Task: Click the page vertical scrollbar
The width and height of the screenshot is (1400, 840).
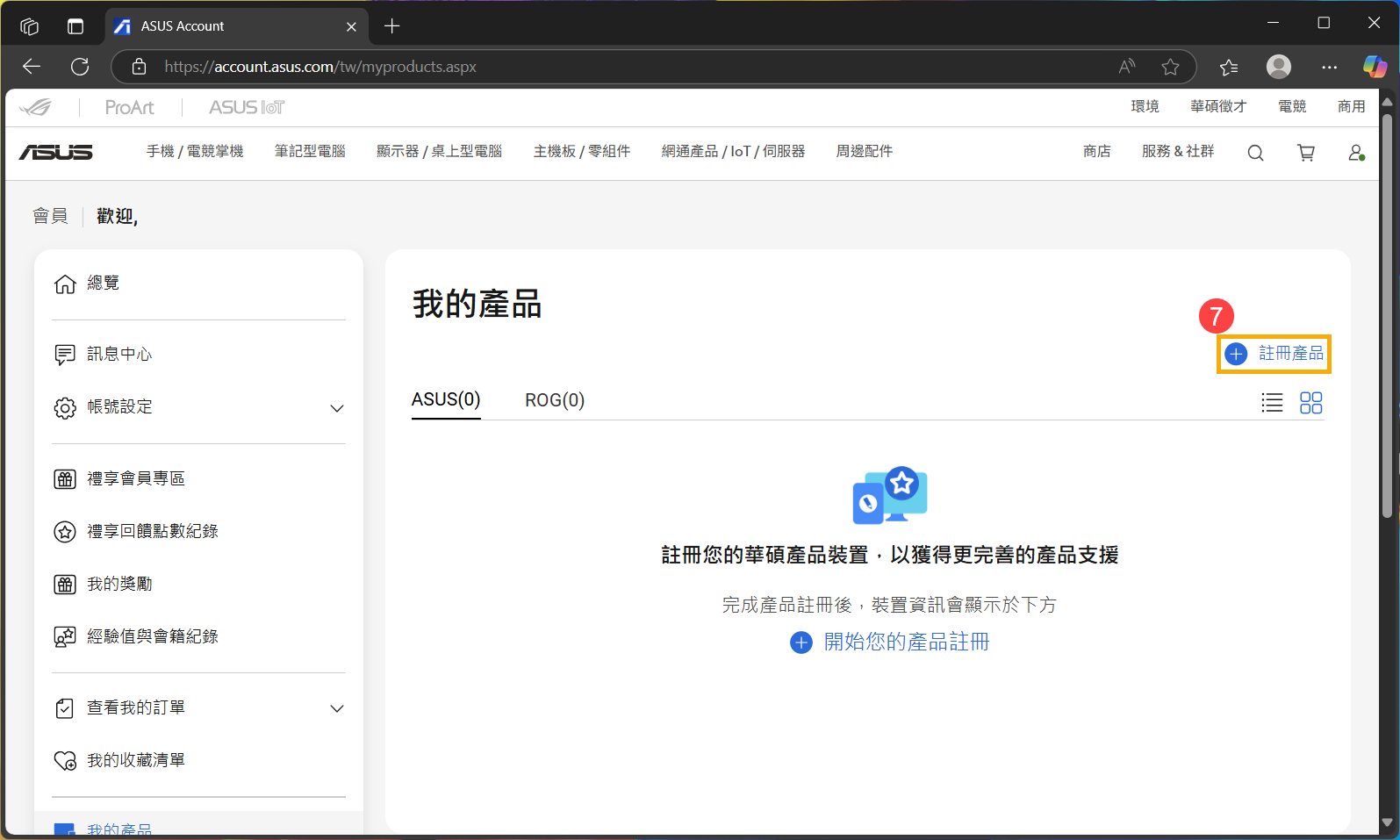Action: pos(1387,314)
